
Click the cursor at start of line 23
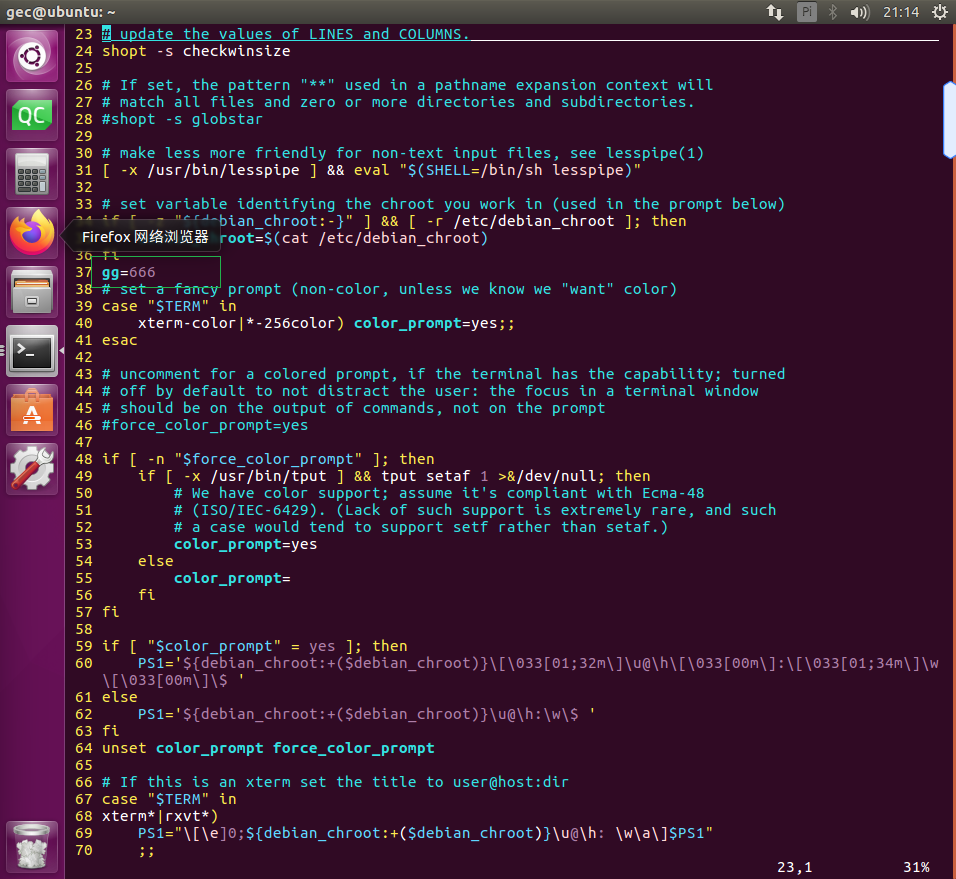[107, 34]
